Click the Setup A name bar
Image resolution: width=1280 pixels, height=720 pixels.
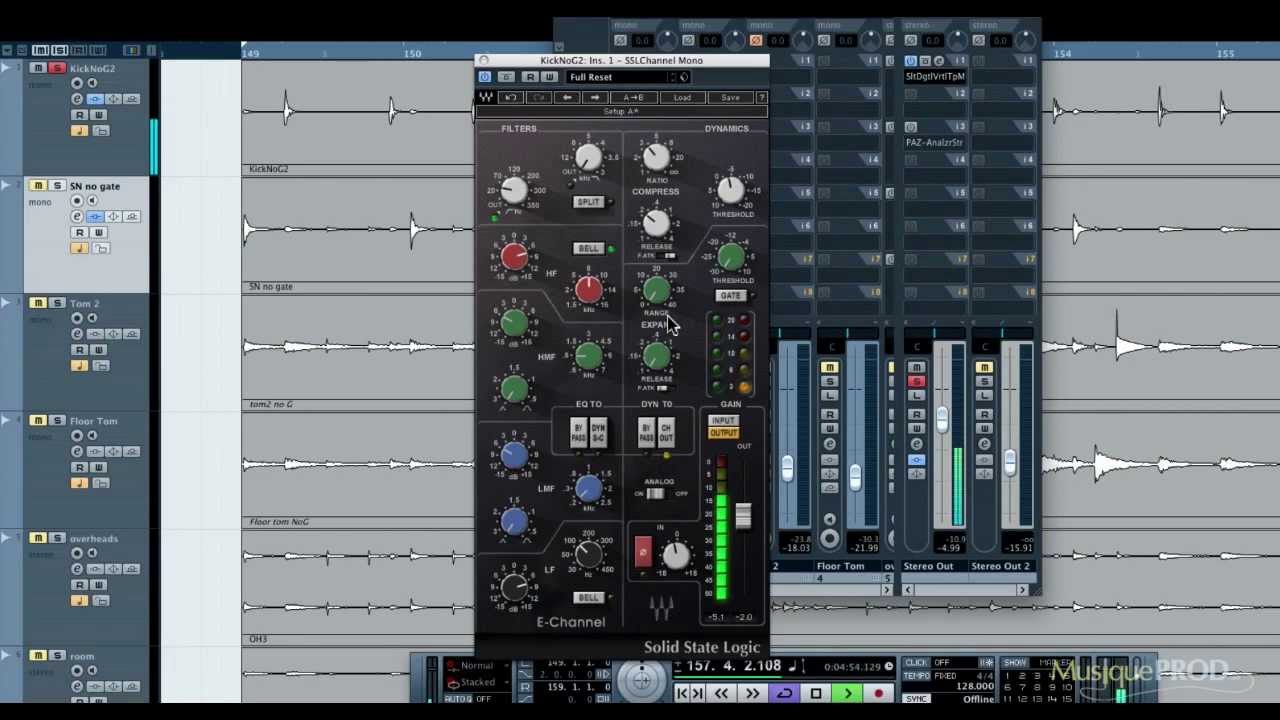coord(621,111)
